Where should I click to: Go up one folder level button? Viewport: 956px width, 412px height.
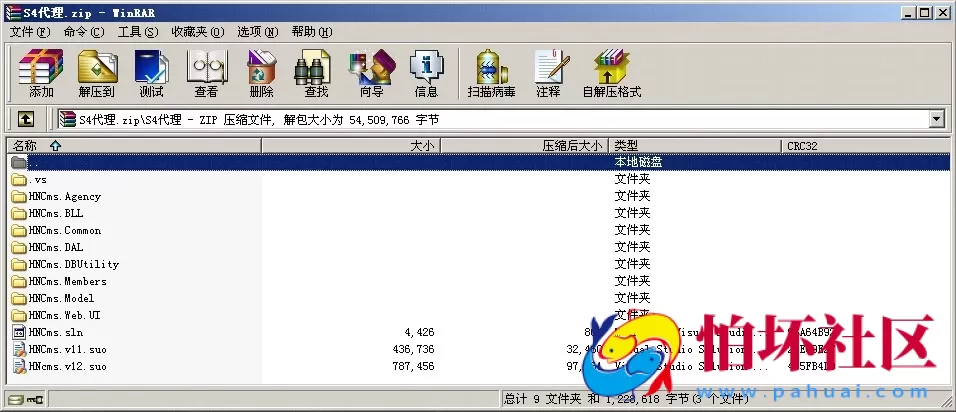point(25,119)
